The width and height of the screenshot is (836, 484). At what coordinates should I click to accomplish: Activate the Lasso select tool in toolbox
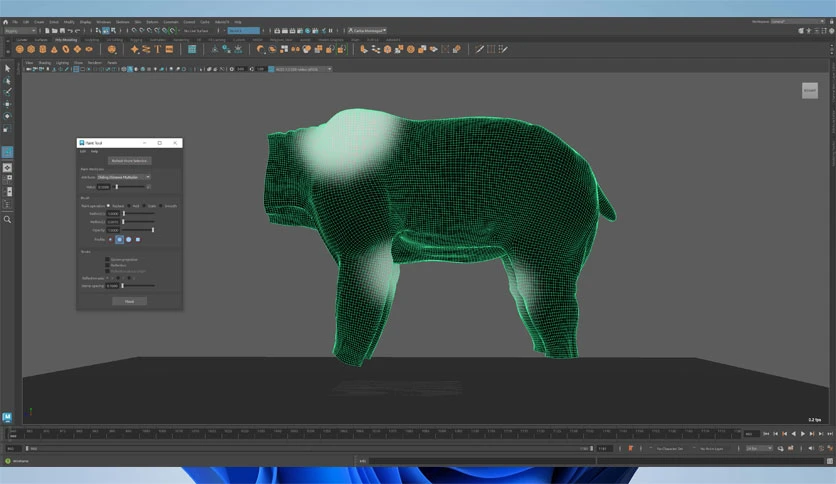pos(7,80)
